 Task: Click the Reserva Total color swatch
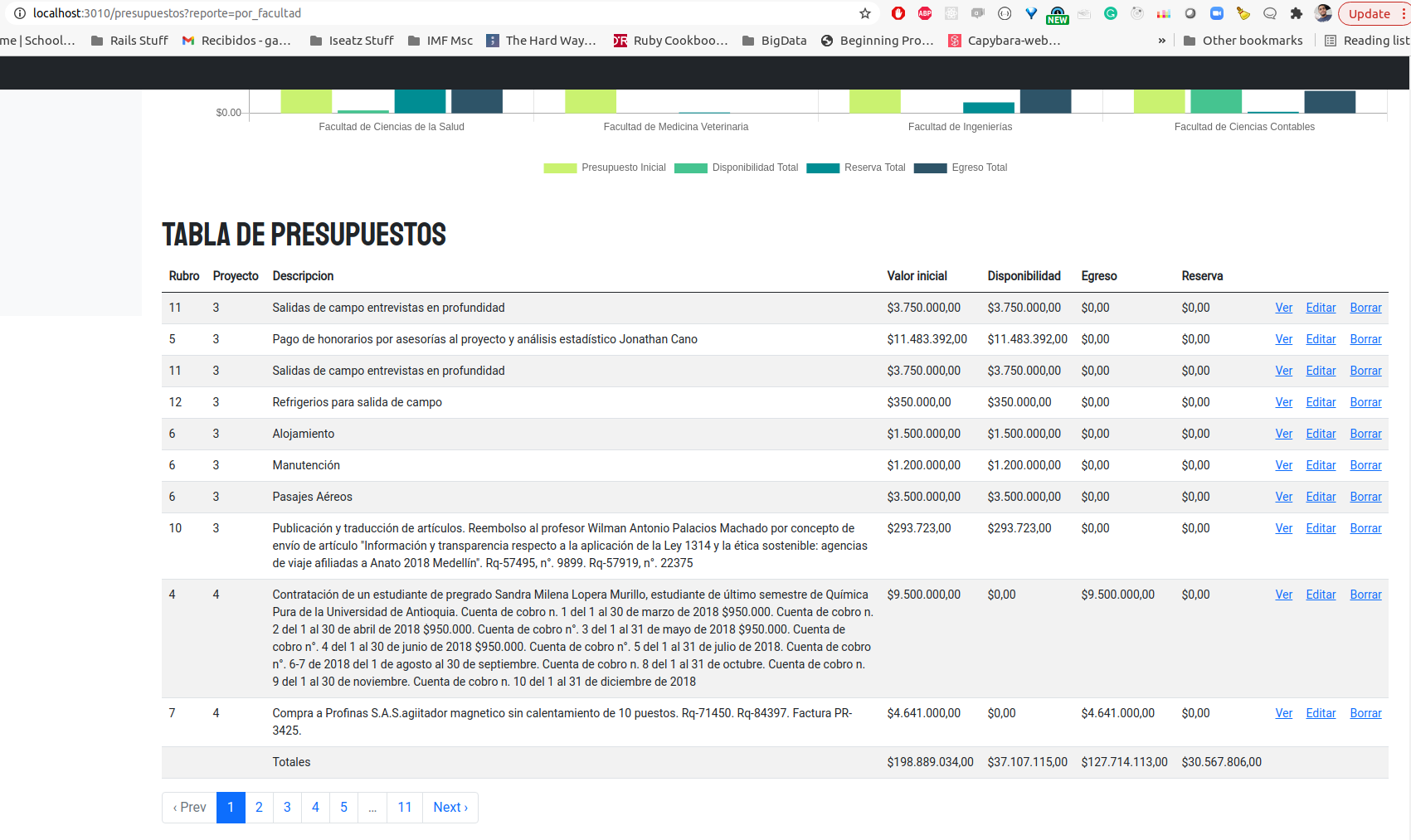tap(822, 168)
